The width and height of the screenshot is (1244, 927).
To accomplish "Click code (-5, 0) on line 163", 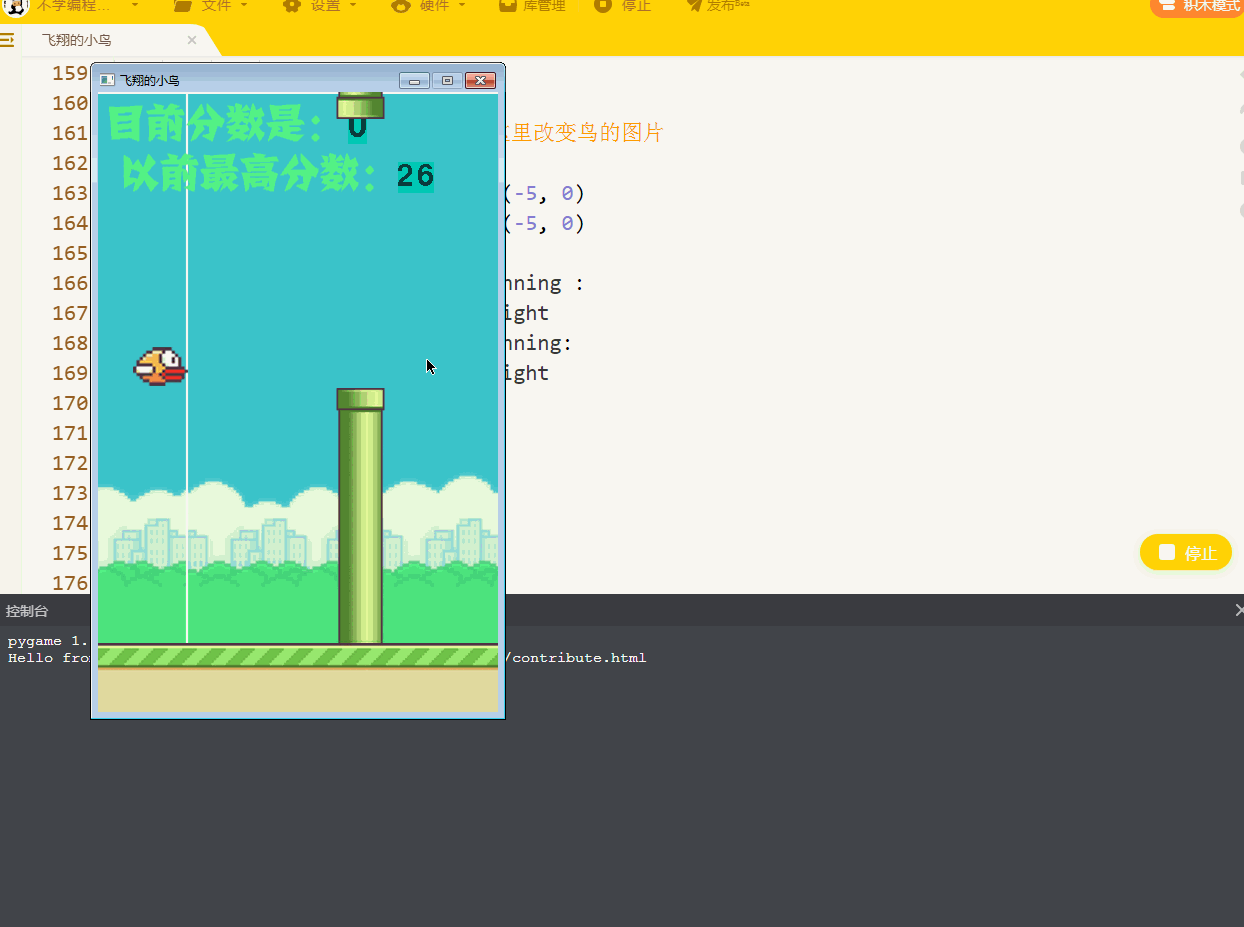I will (x=546, y=193).
